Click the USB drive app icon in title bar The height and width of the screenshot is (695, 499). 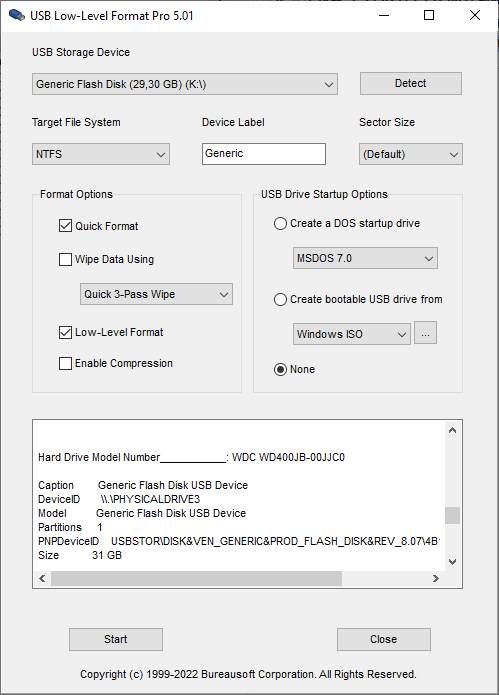pos(16,16)
